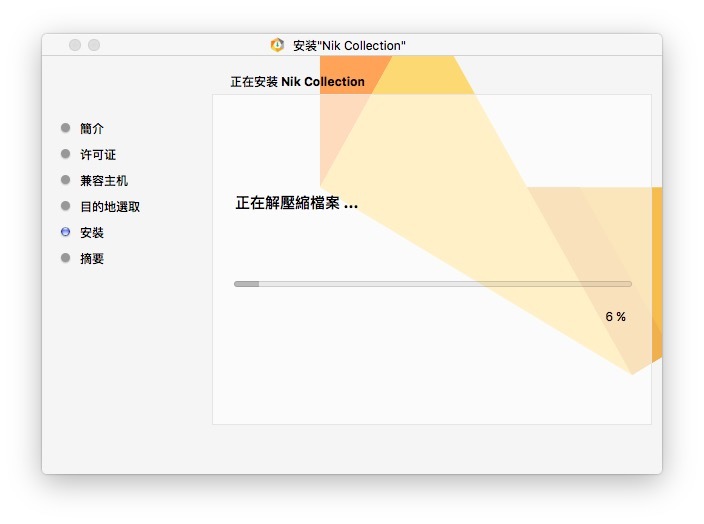Click the bullet icon for 目的地選取
This screenshot has height=524, width=704.
pos(66,206)
